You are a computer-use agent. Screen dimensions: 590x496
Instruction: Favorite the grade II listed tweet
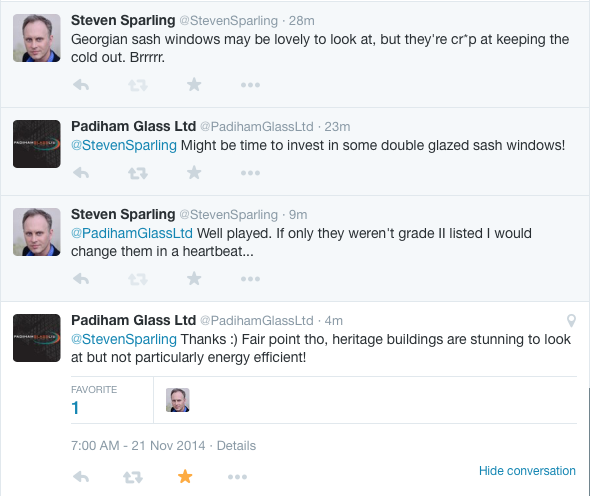click(x=194, y=279)
